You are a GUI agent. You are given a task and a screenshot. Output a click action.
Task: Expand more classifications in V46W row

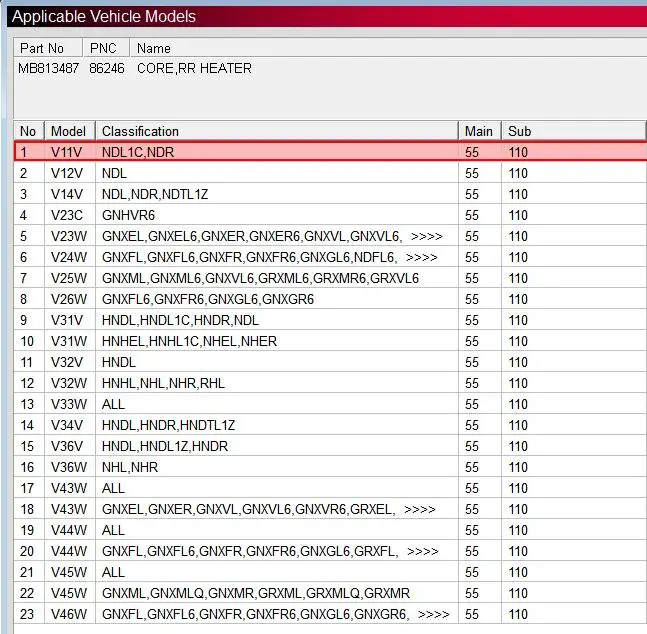tap(433, 615)
